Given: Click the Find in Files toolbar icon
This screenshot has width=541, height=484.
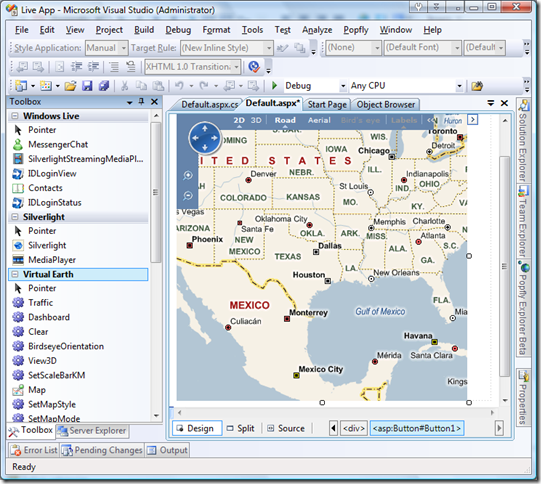Looking at the screenshot, I should pos(477,86).
